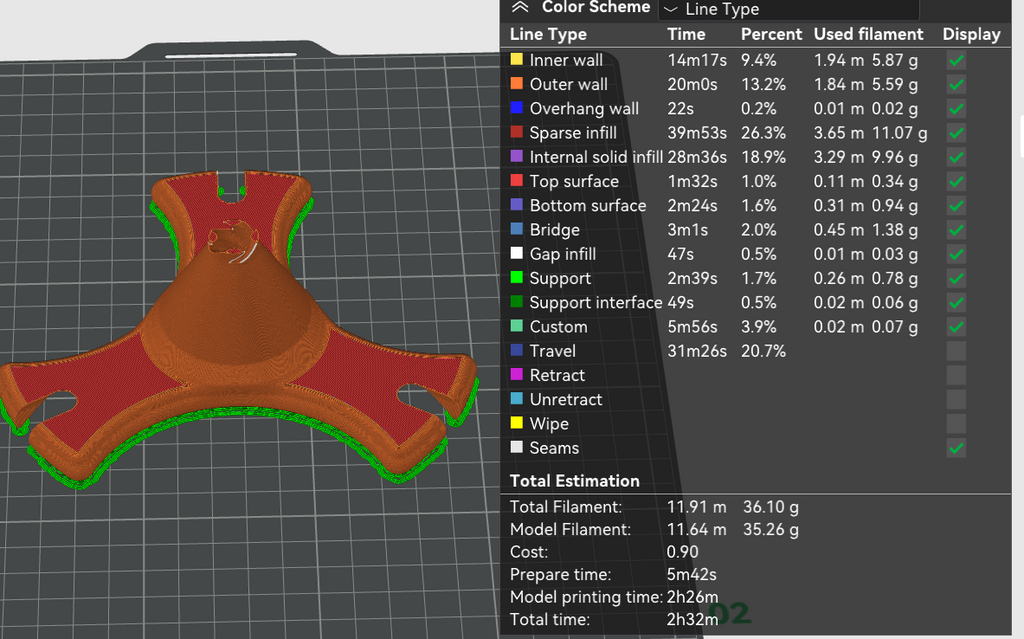Screen dimensions: 1024x639
Task: Click the Time column header
Action: pos(686,34)
